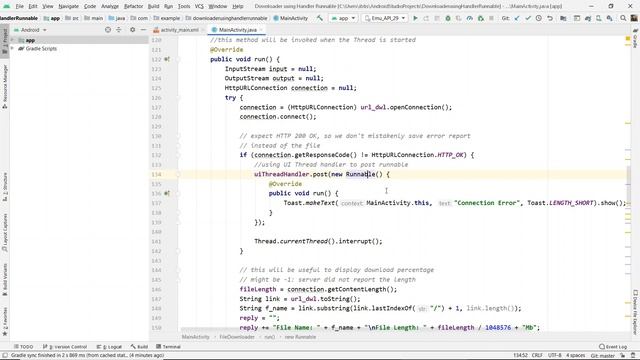Open Search Everywhere magnifier icon
This screenshot has height=360, width=640.
point(623,18)
